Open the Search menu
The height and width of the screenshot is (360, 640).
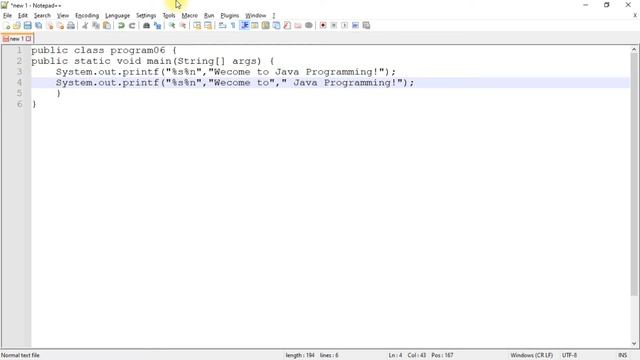coord(42,16)
